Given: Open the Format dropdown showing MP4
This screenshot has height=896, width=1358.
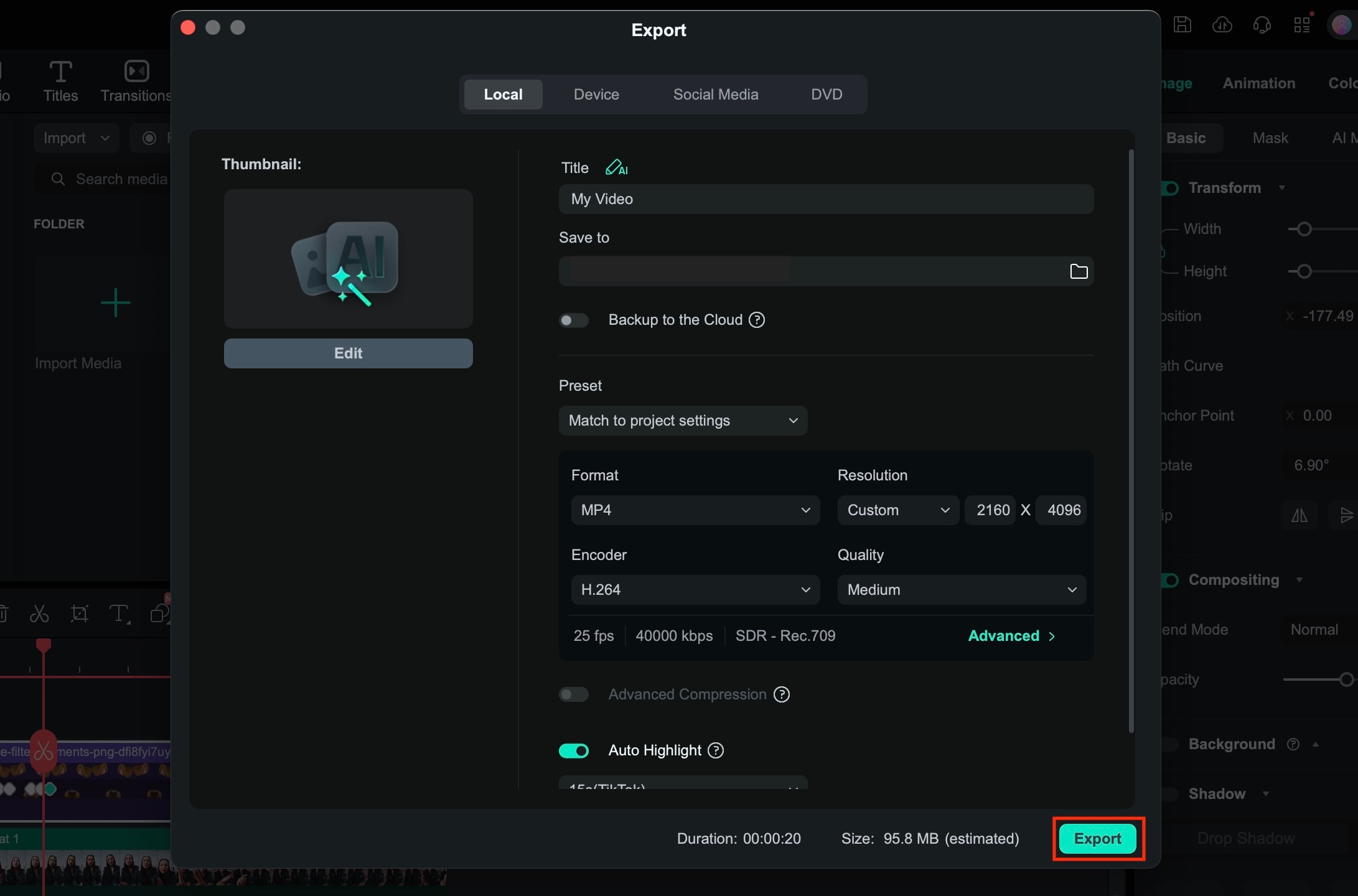Looking at the screenshot, I should 695,510.
